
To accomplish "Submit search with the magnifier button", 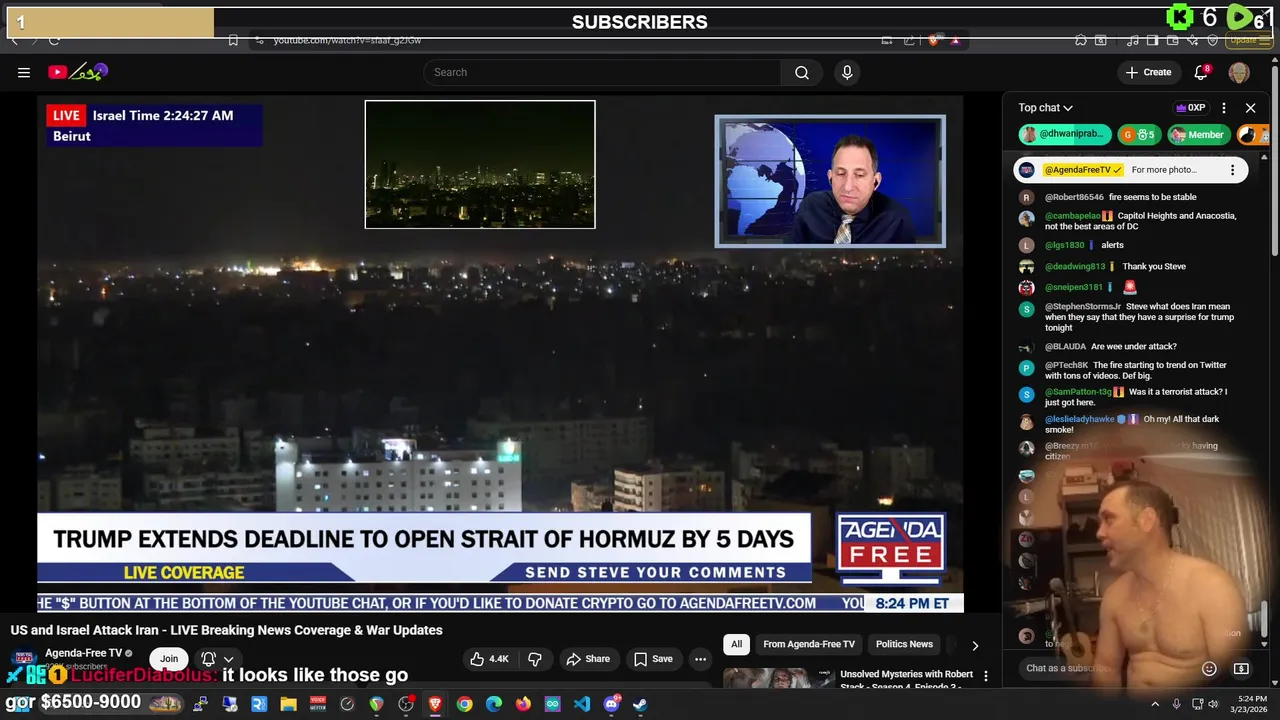I will point(802,72).
